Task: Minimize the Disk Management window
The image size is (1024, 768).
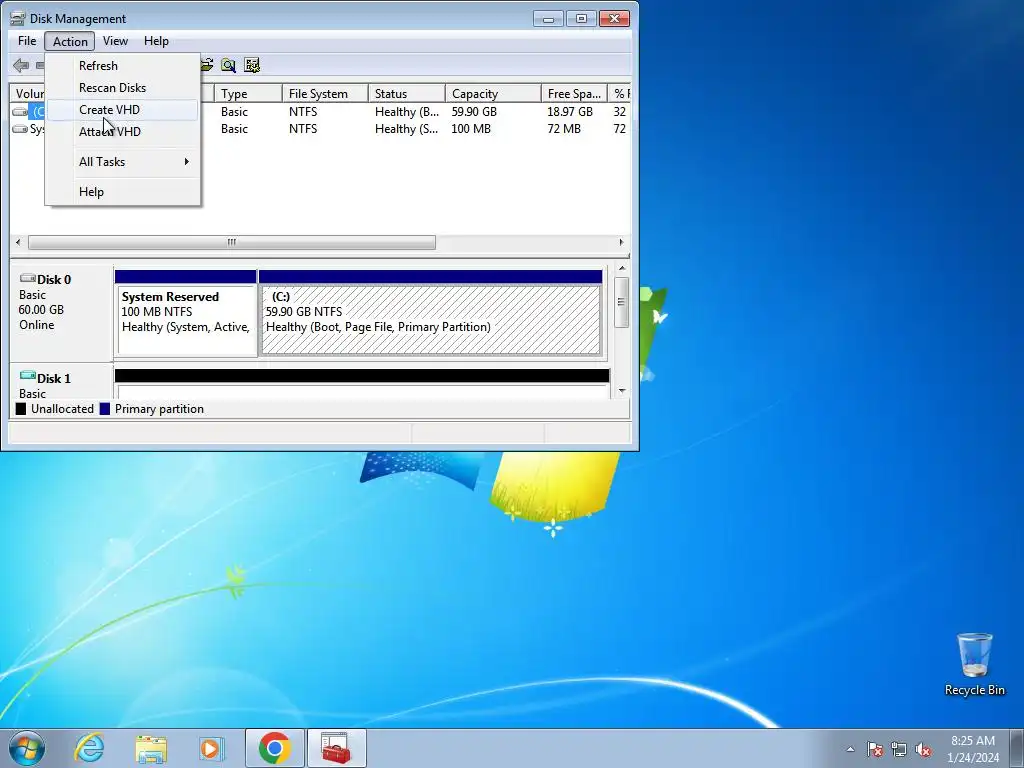Action: (548, 18)
